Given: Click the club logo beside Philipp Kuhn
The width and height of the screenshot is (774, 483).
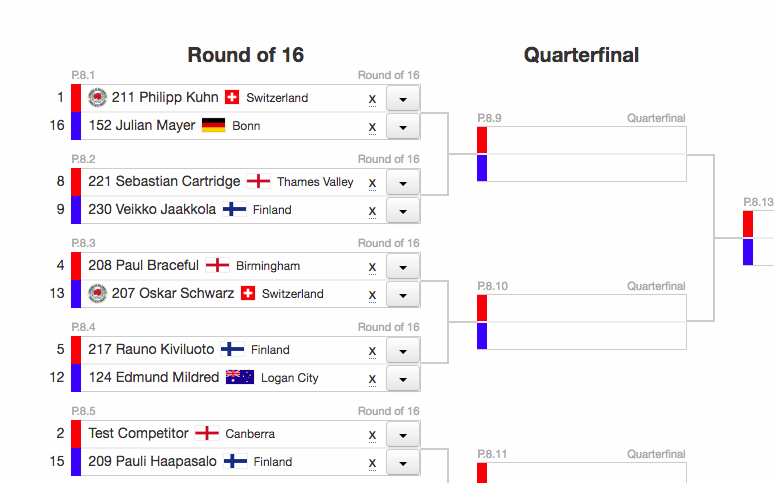Looking at the screenshot, I should point(97,98).
